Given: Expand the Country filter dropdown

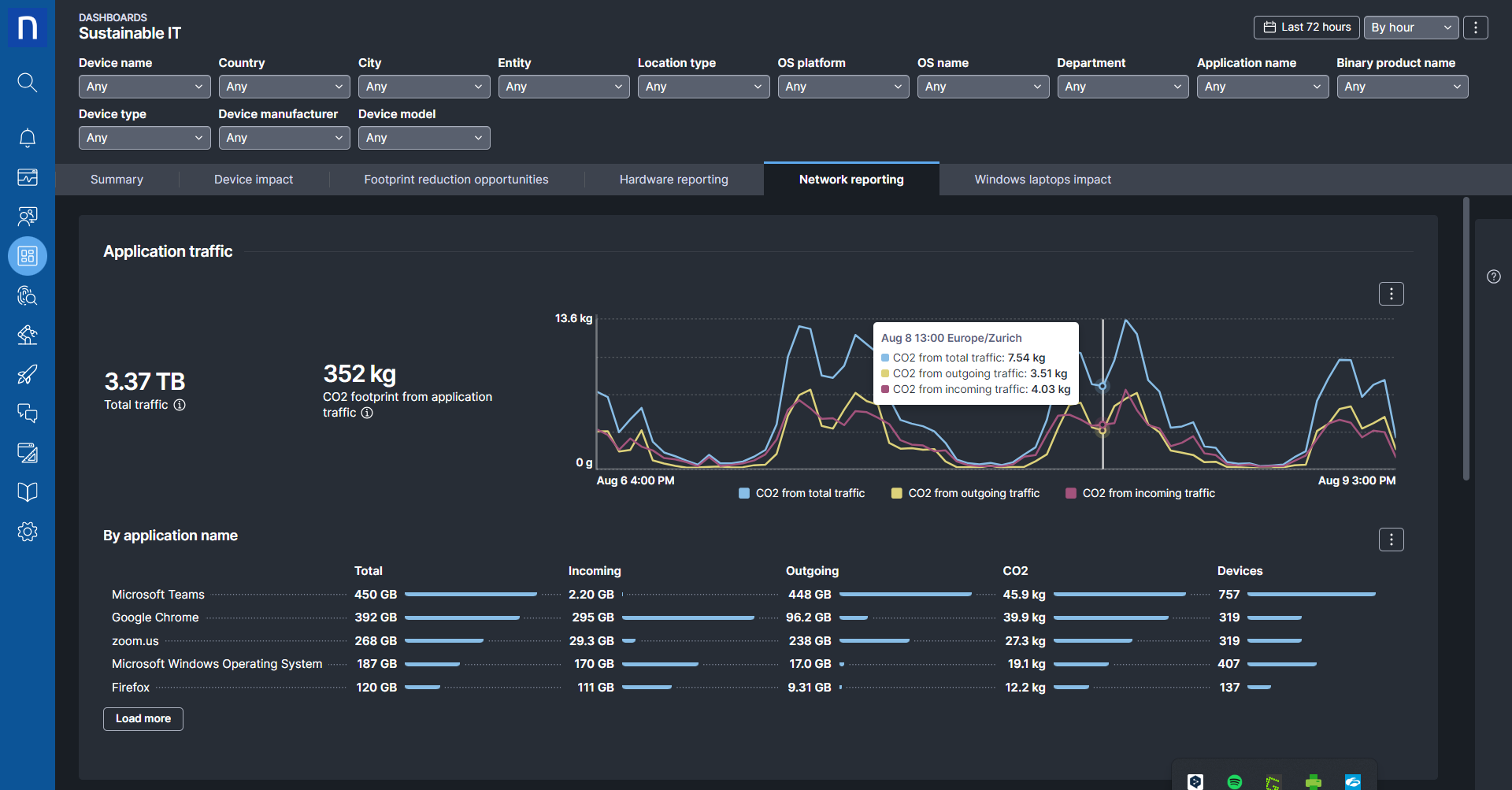Looking at the screenshot, I should tap(283, 87).
